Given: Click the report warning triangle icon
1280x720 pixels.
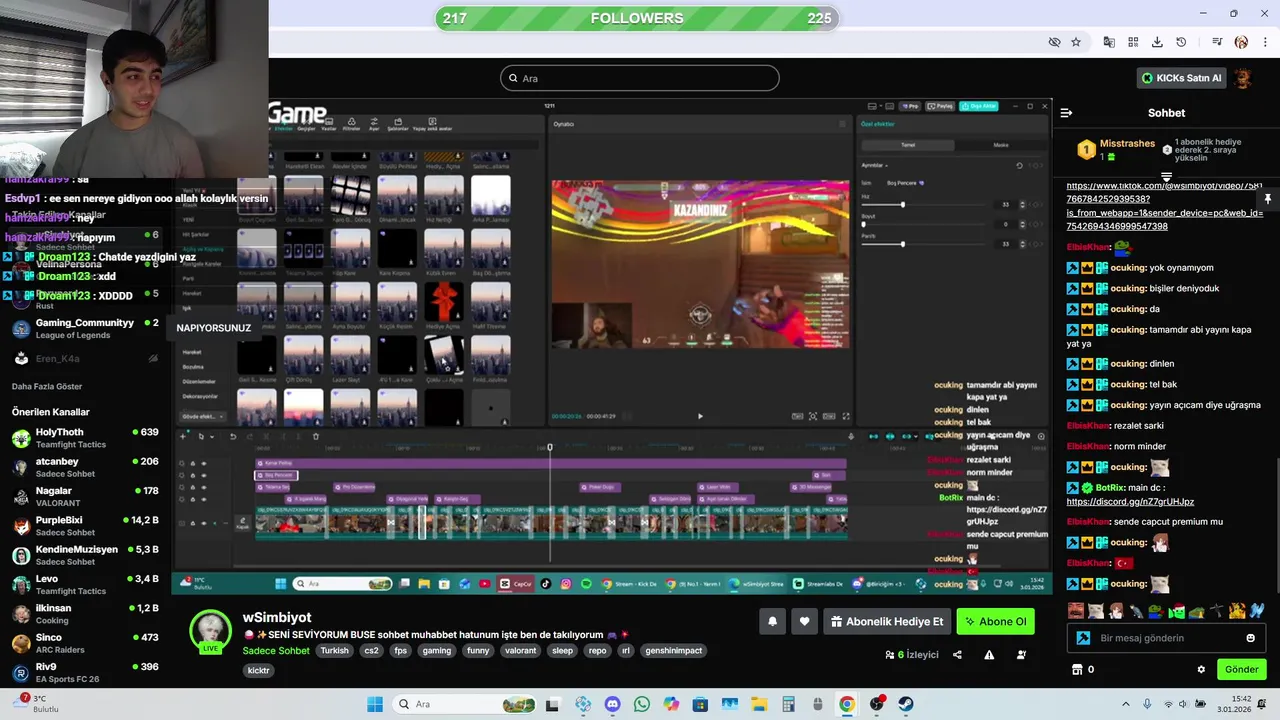Looking at the screenshot, I should pyautogui.click(x=989, y=655).
